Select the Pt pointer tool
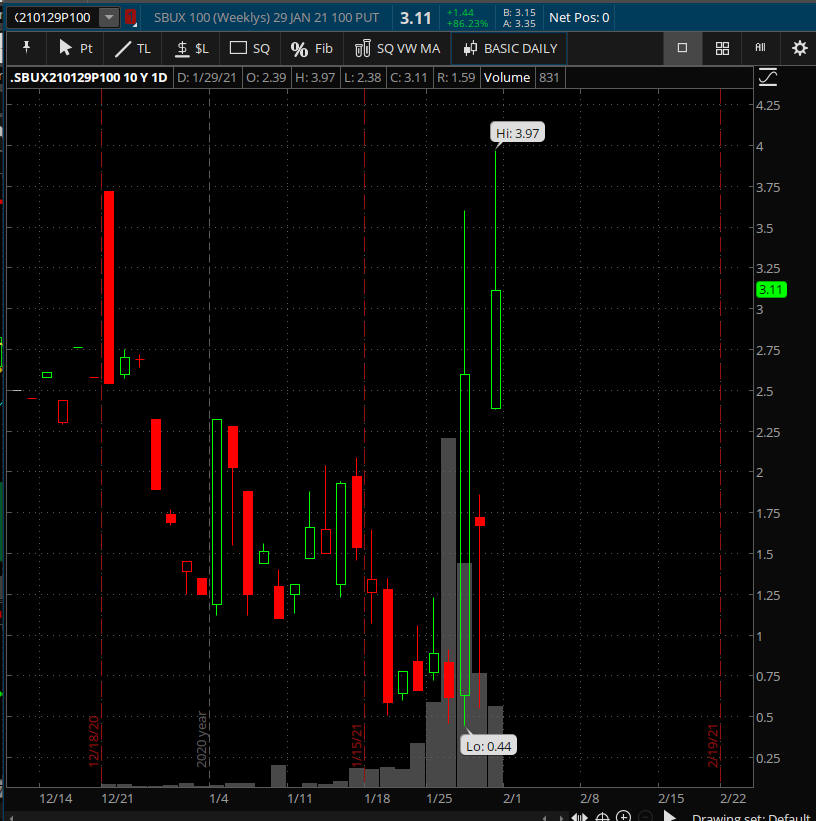Image resolution: width=816 pixels, height=821 pixels. pyautogui.click(x=75, y=48)
